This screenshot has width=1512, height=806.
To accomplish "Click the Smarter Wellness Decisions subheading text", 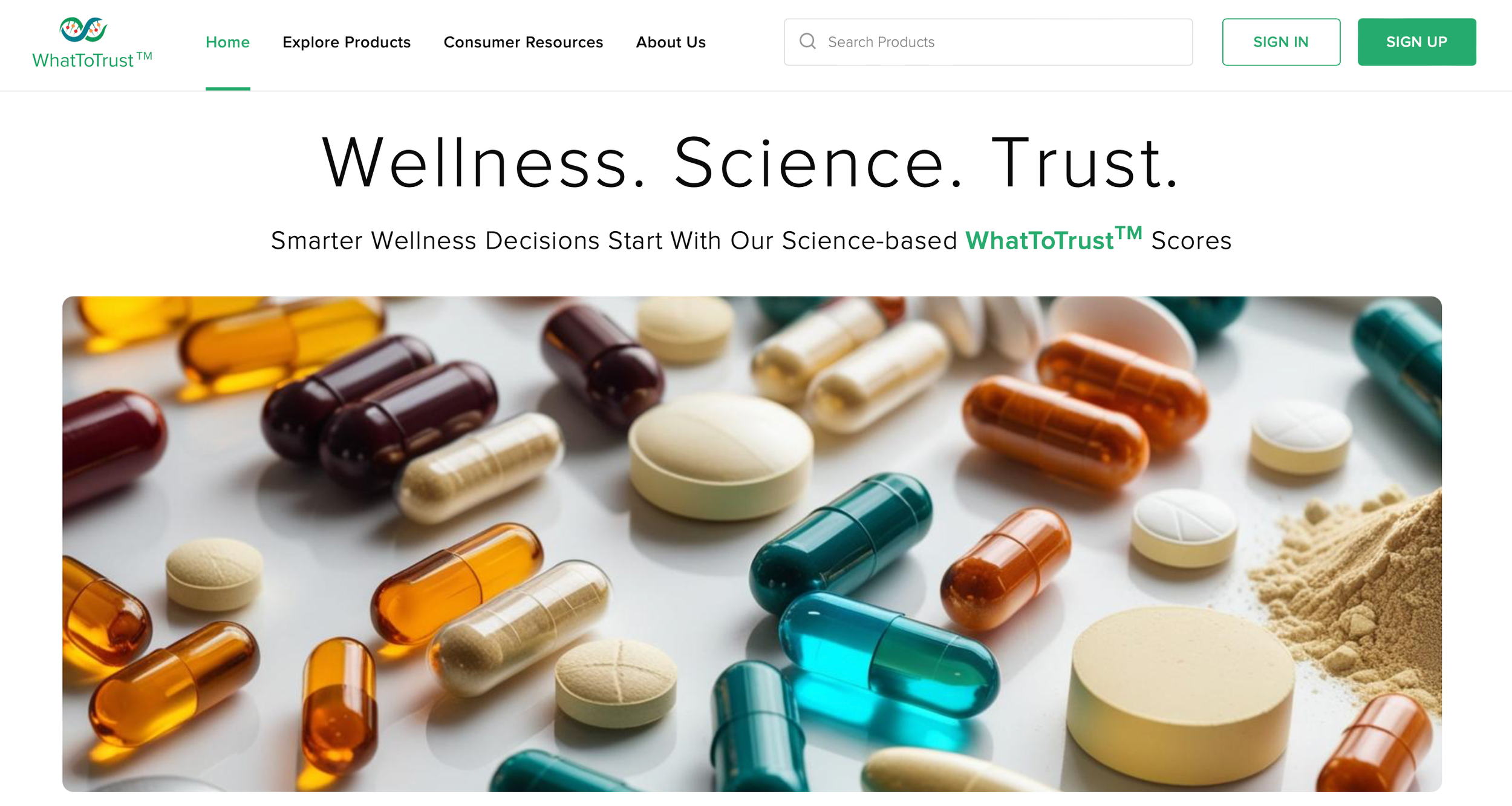I will pyautogui.click(x=751, y=240).
